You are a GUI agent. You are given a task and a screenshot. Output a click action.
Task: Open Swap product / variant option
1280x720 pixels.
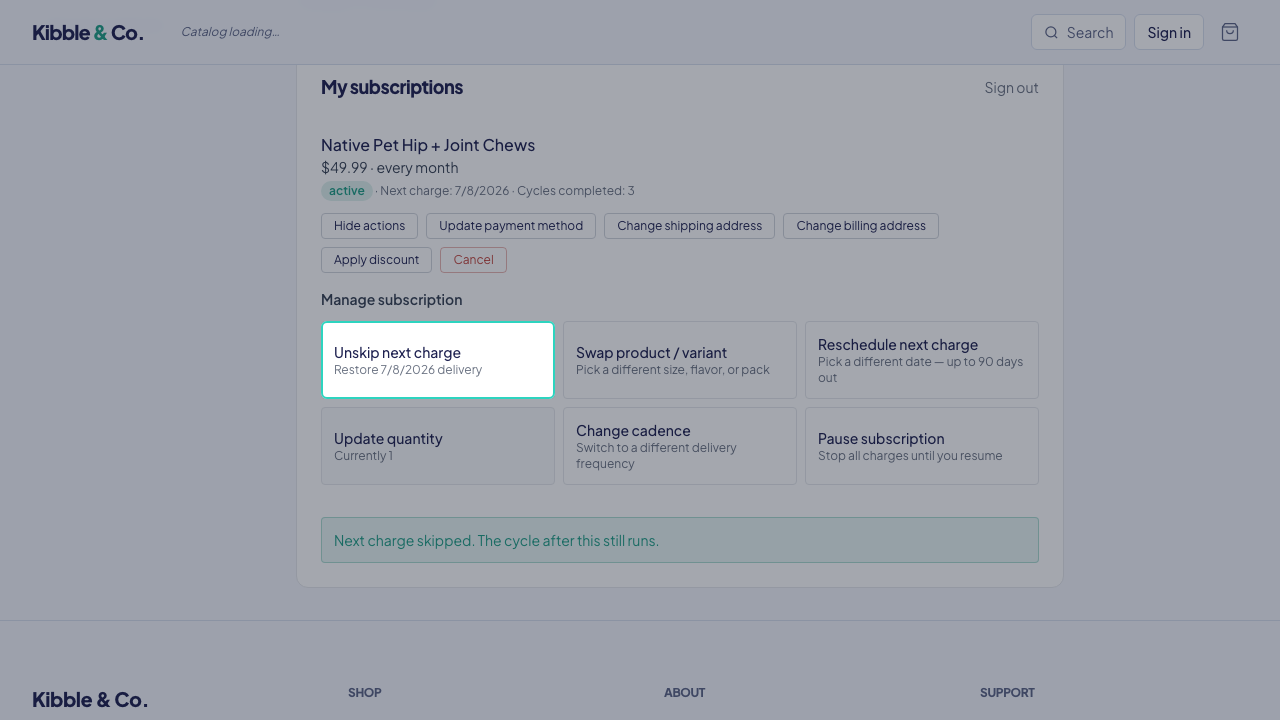click(x=680, y=360)
